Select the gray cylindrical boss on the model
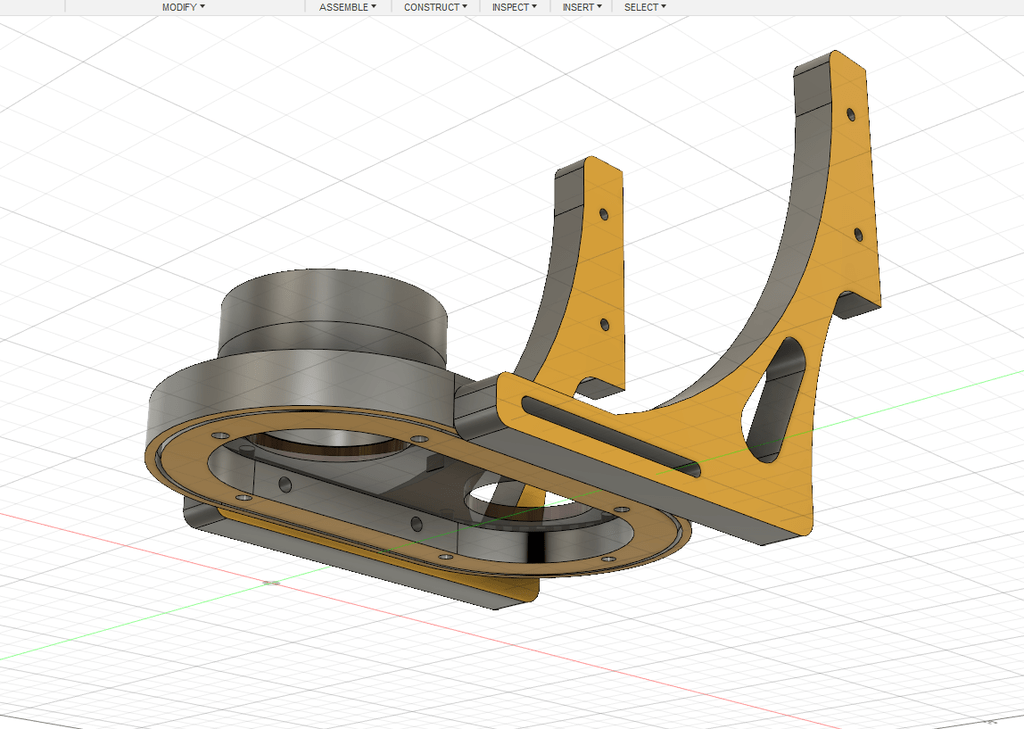This screenshot has height=729, width=1024. [333, 317]
